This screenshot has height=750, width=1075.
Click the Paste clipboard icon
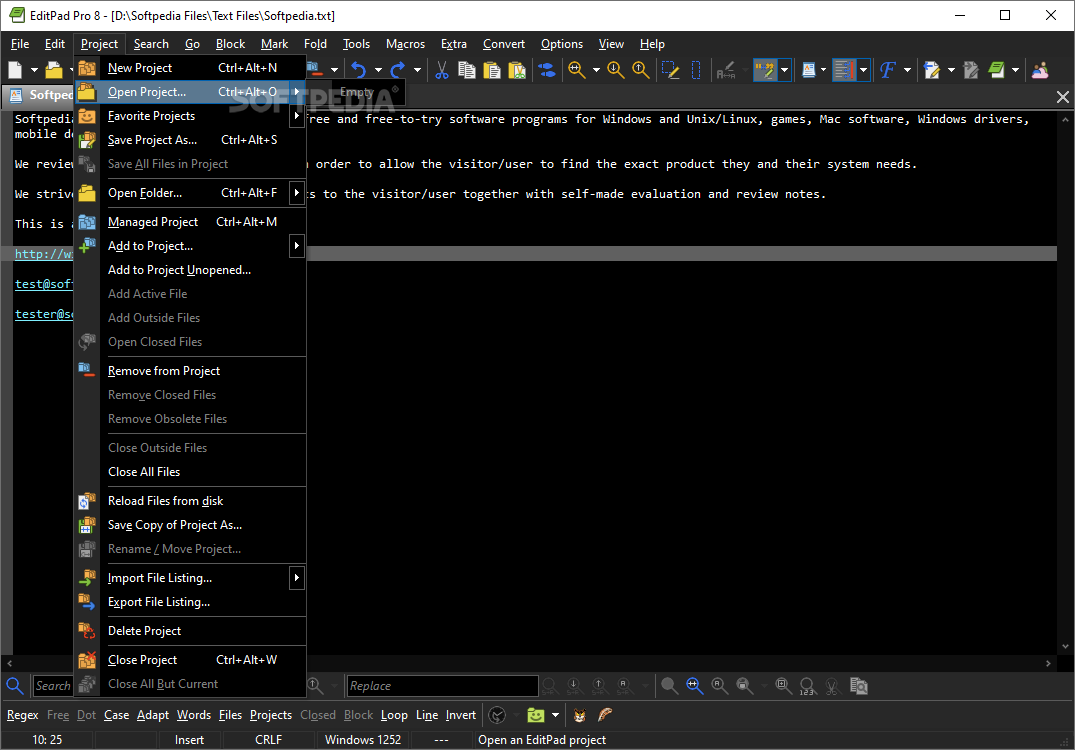click(492, 69)
